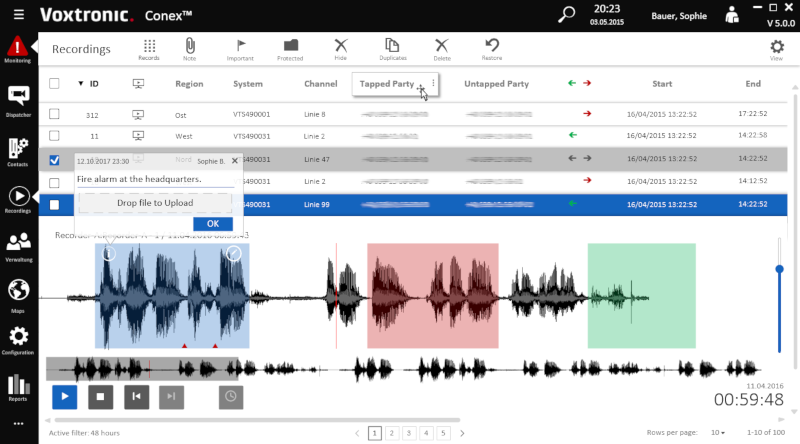Open the Contacts sidebar icon
Viewport: 800px width, 444px height.
(18, 152)
